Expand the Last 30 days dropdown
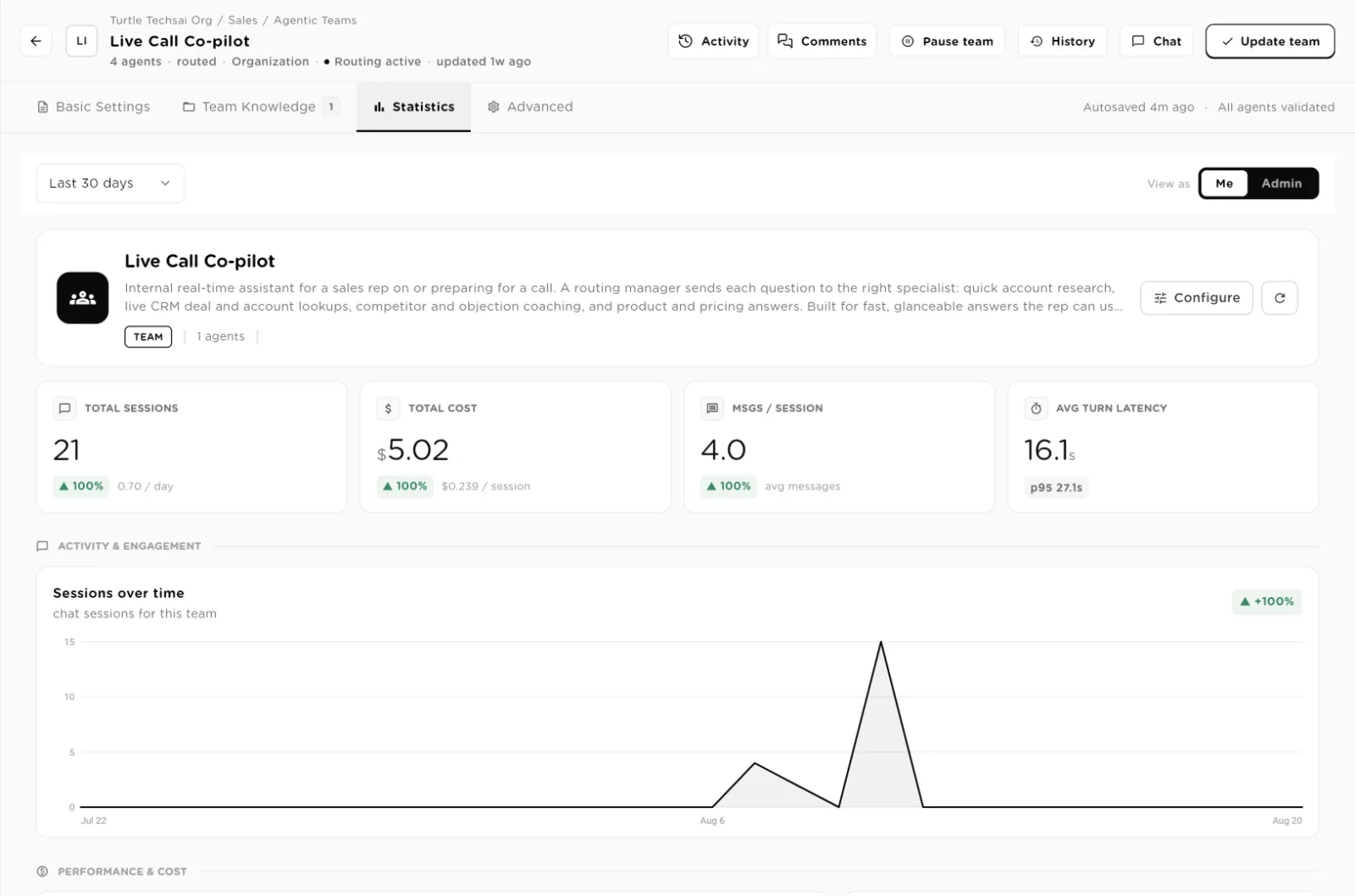The width and height of the screenshot is (1355, 896). click(110, 183)
